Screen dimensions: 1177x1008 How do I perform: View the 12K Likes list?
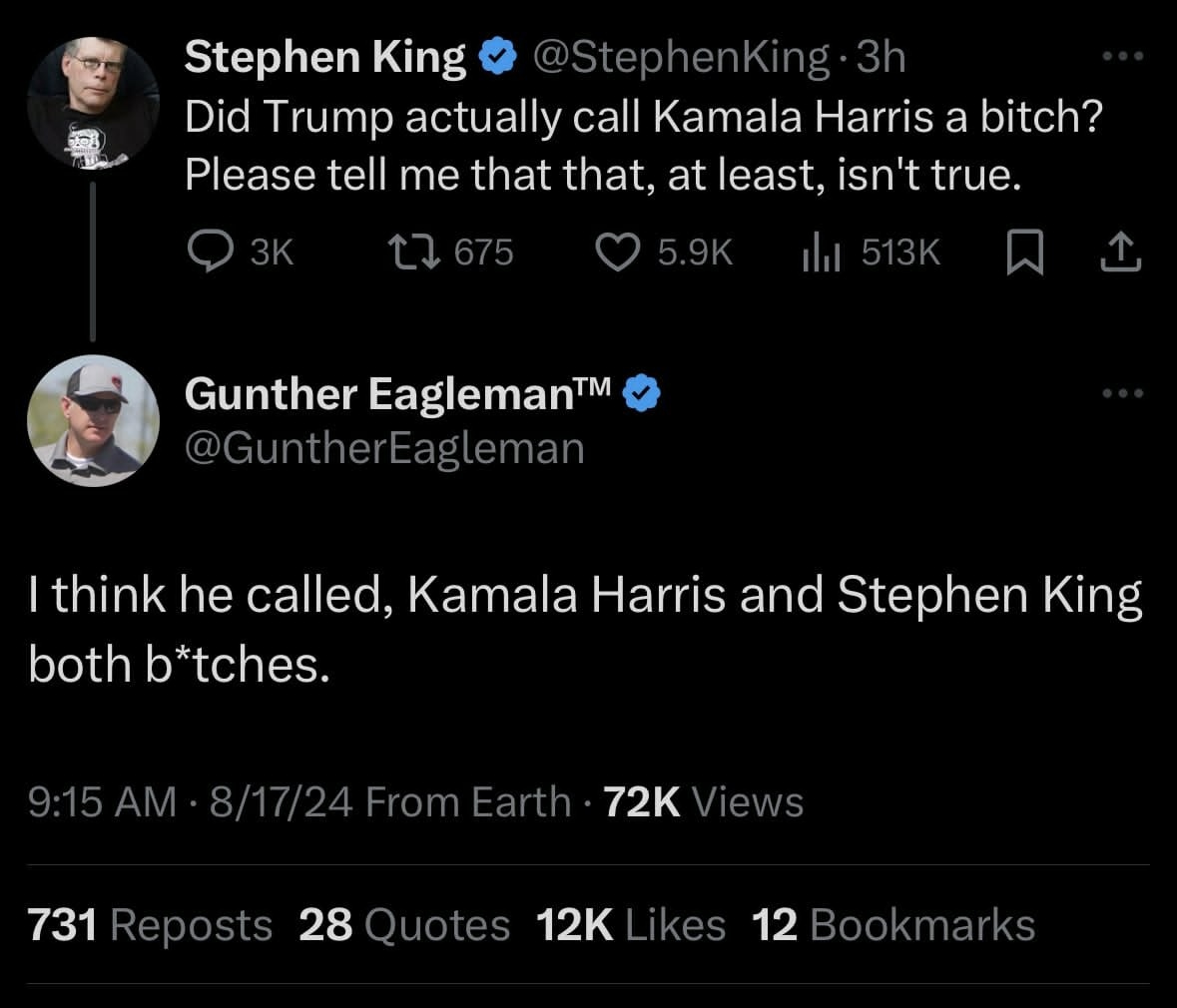(x=631, y=924)
